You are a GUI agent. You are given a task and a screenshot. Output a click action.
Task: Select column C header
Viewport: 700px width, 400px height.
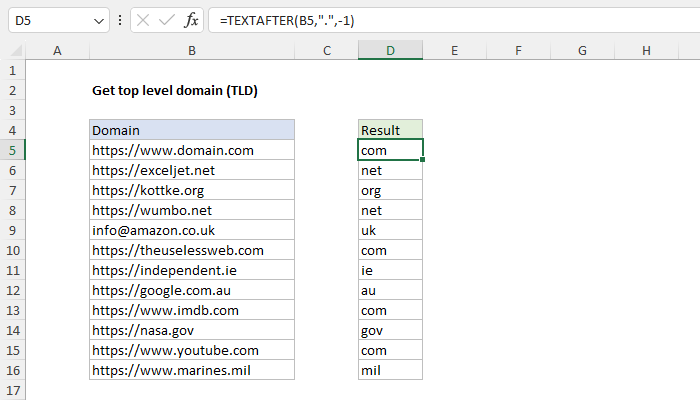[x=326, y=50]
